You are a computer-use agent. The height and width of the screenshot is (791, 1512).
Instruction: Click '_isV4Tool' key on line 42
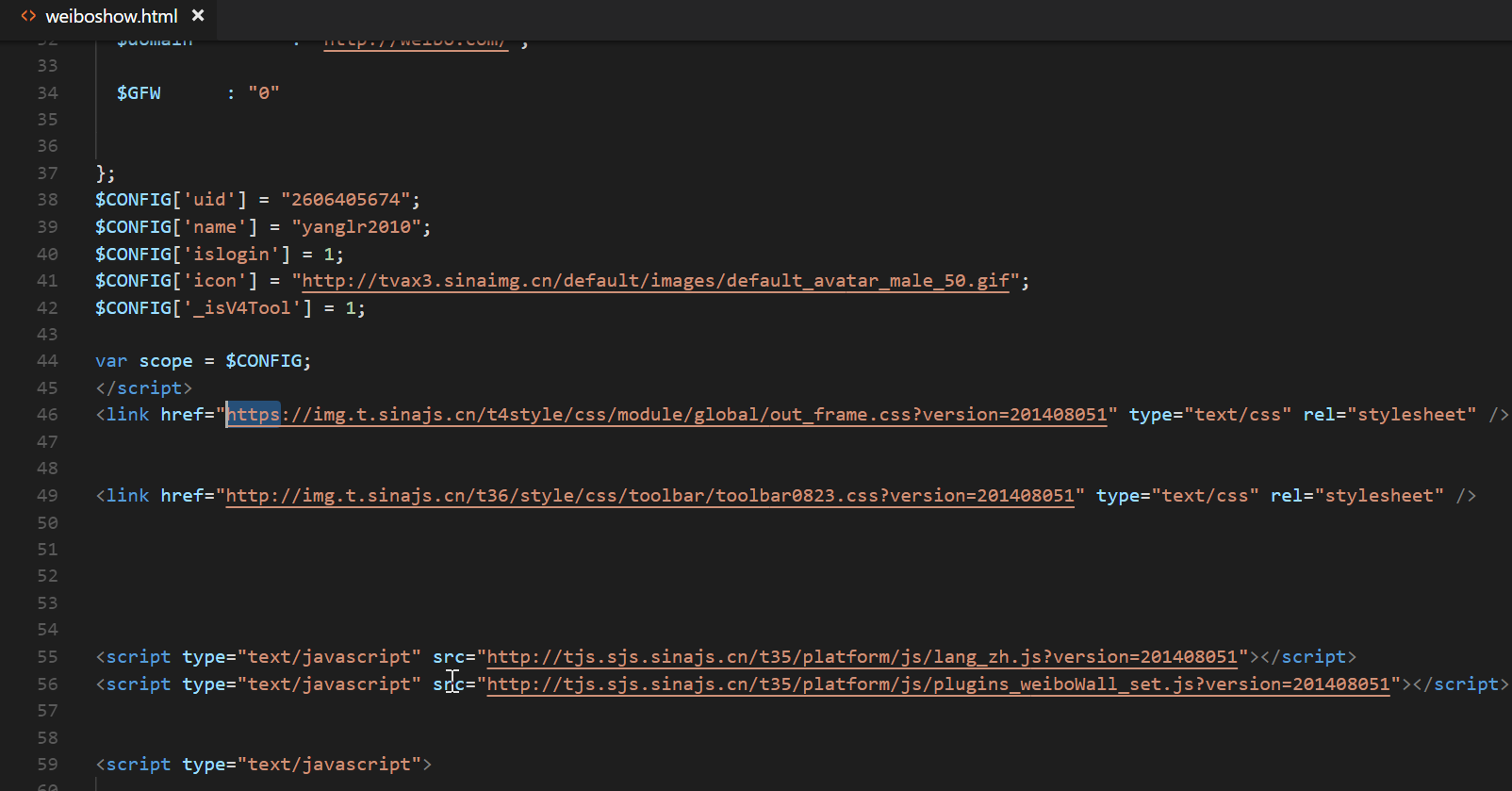[247, 308]
